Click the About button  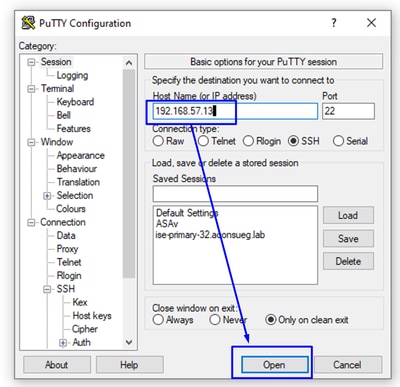tap(57, 365)
